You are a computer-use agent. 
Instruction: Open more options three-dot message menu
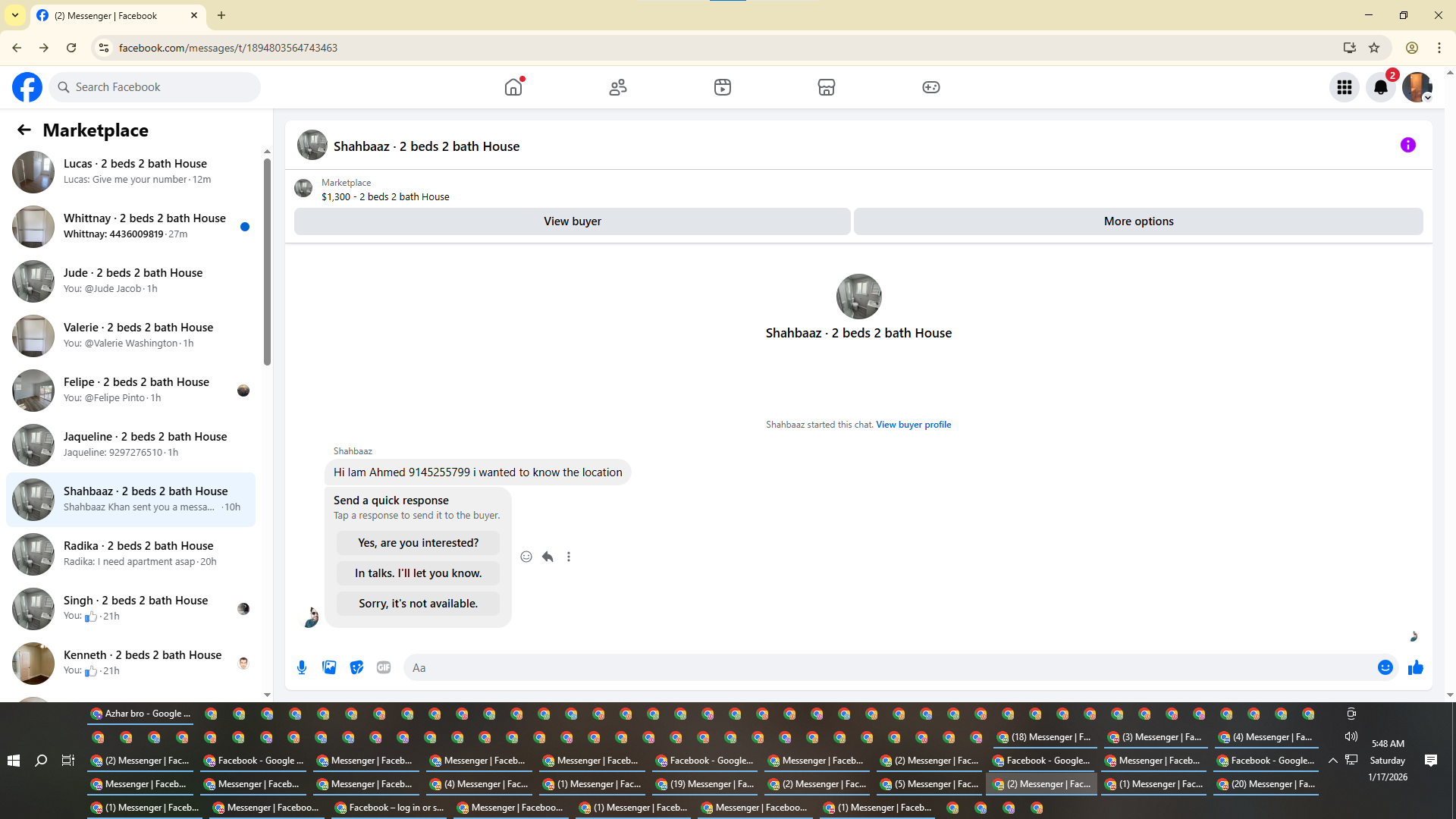(x=569, y=557)
